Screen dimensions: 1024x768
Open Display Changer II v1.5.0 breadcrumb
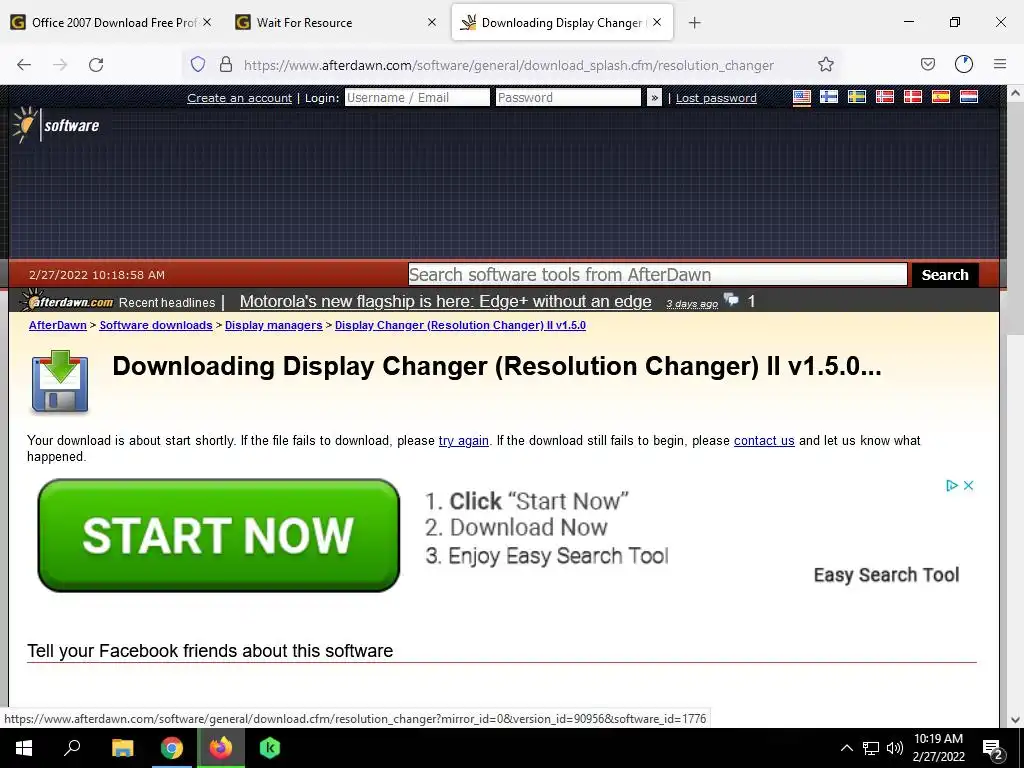point(460,325)
